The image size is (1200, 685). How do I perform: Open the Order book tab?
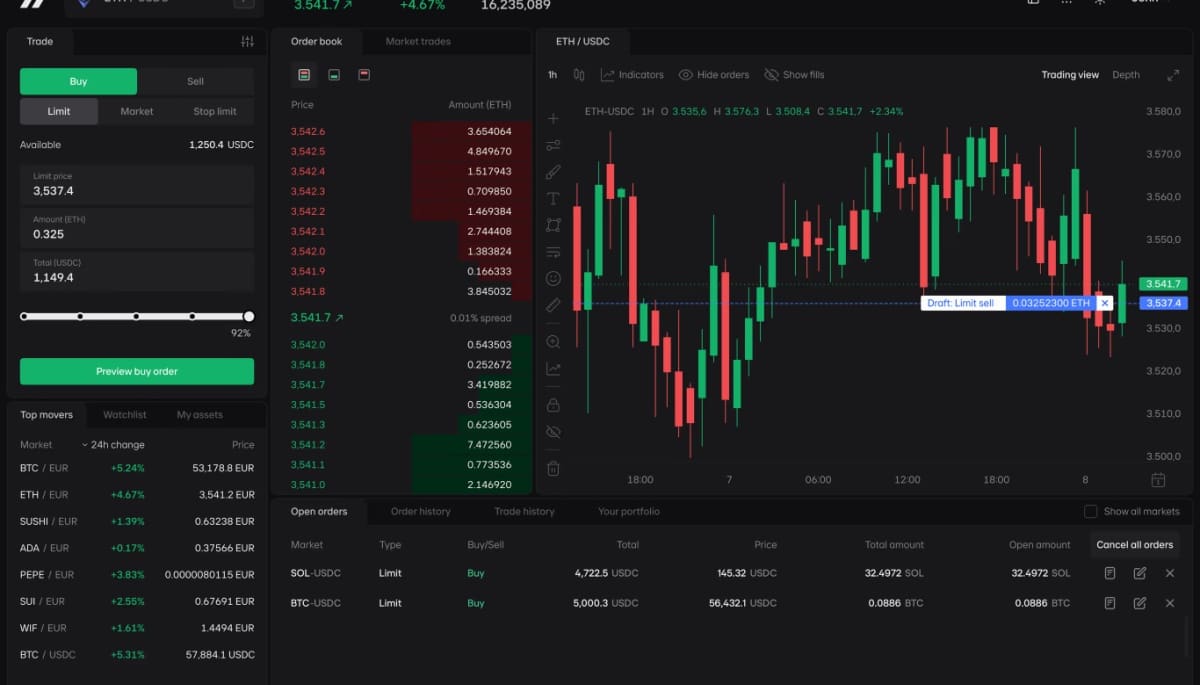pos(316,42)
